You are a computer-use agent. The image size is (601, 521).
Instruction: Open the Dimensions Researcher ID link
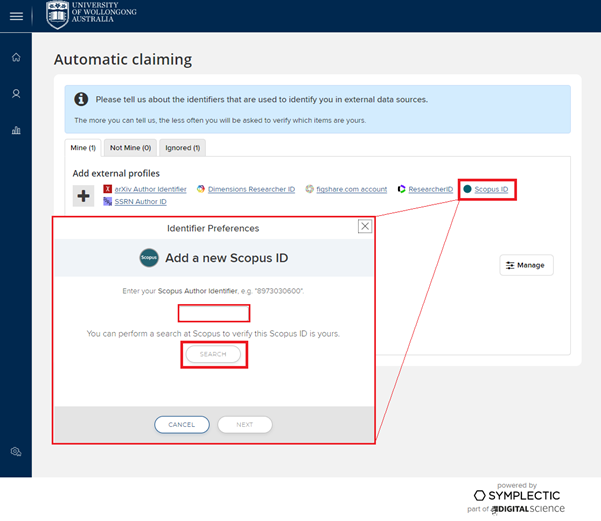[251, 189]
